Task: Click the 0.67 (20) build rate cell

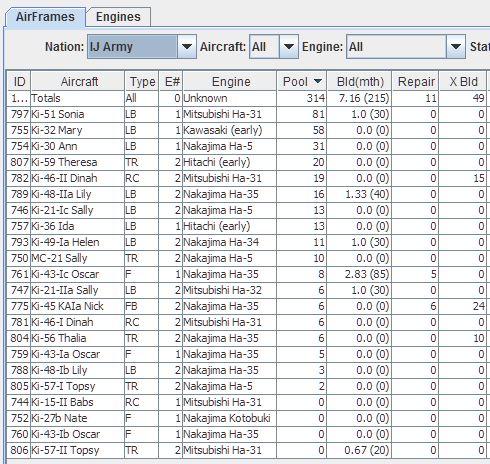Action: coord(359,450)
